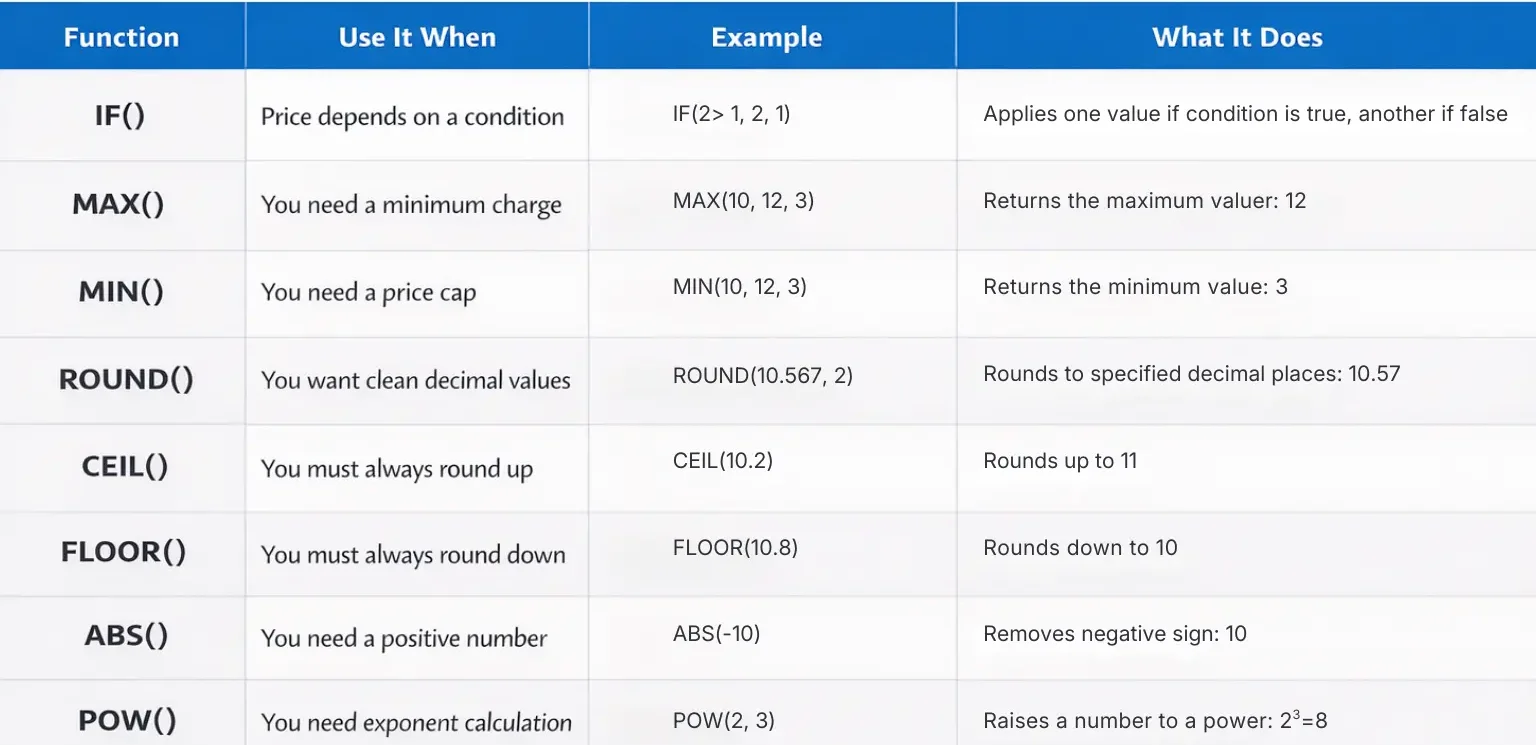Select the CEIL() function cell

tap(125, 467)
